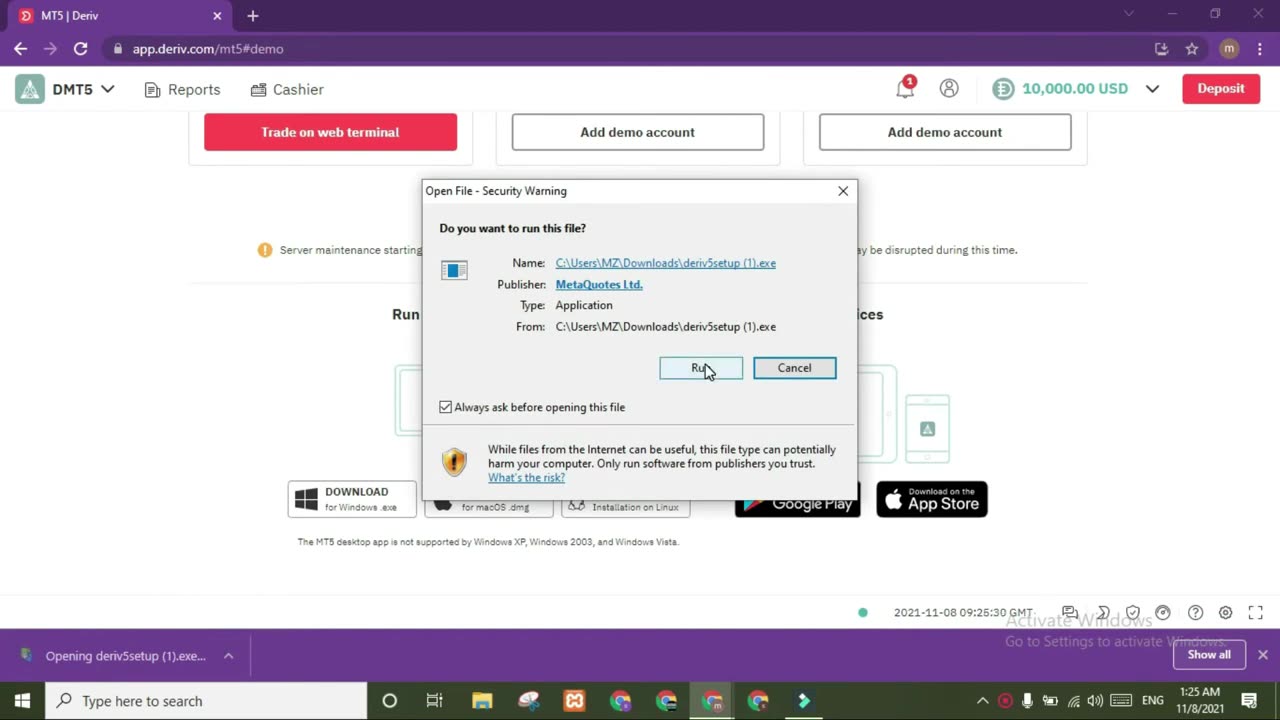Uncheck Always ask before opening this file
This screenshot has width=1280, height=720.
pos(445,407)
